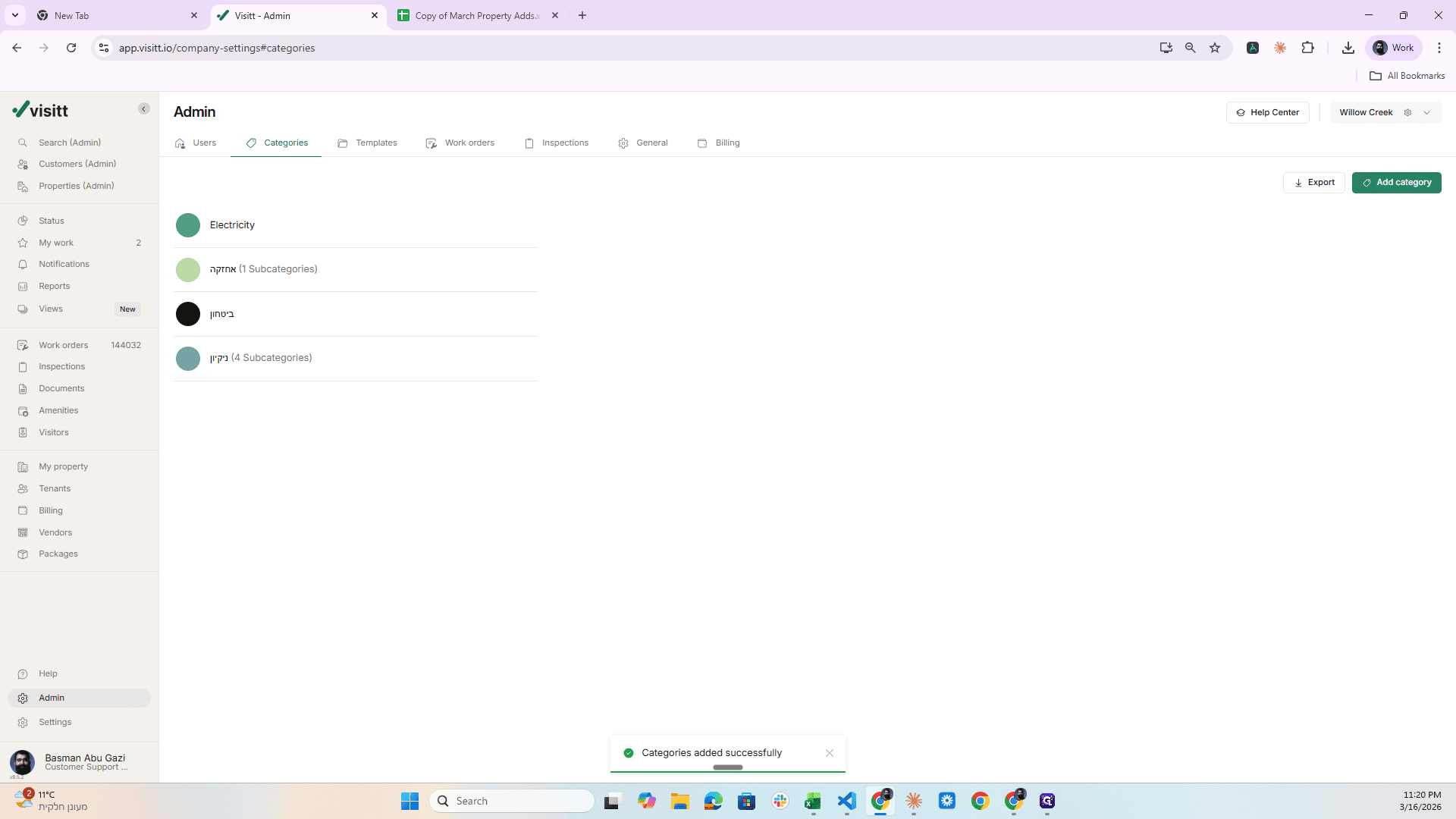
Task: Switch to the Templates tab
Action: pos(368,143)
